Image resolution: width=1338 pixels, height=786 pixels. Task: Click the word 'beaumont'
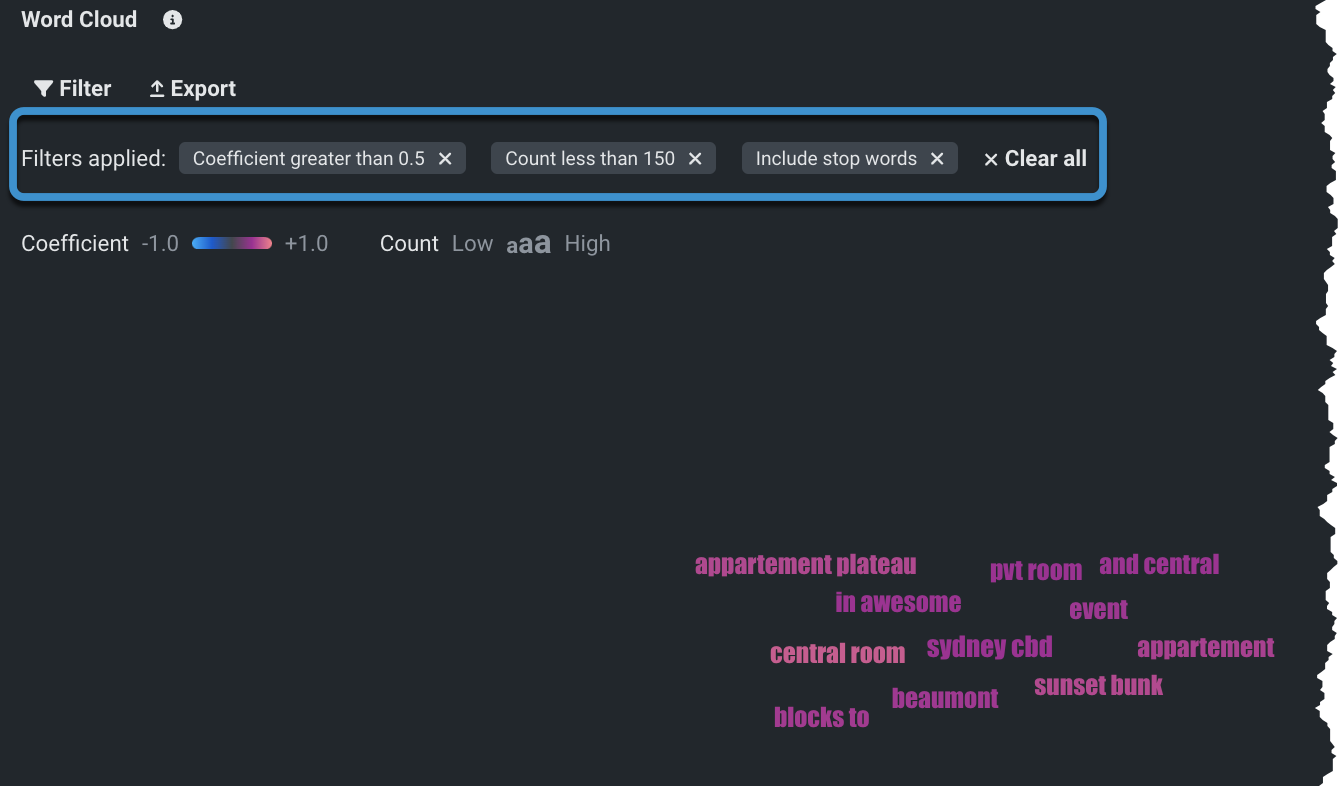coord(945,698)
